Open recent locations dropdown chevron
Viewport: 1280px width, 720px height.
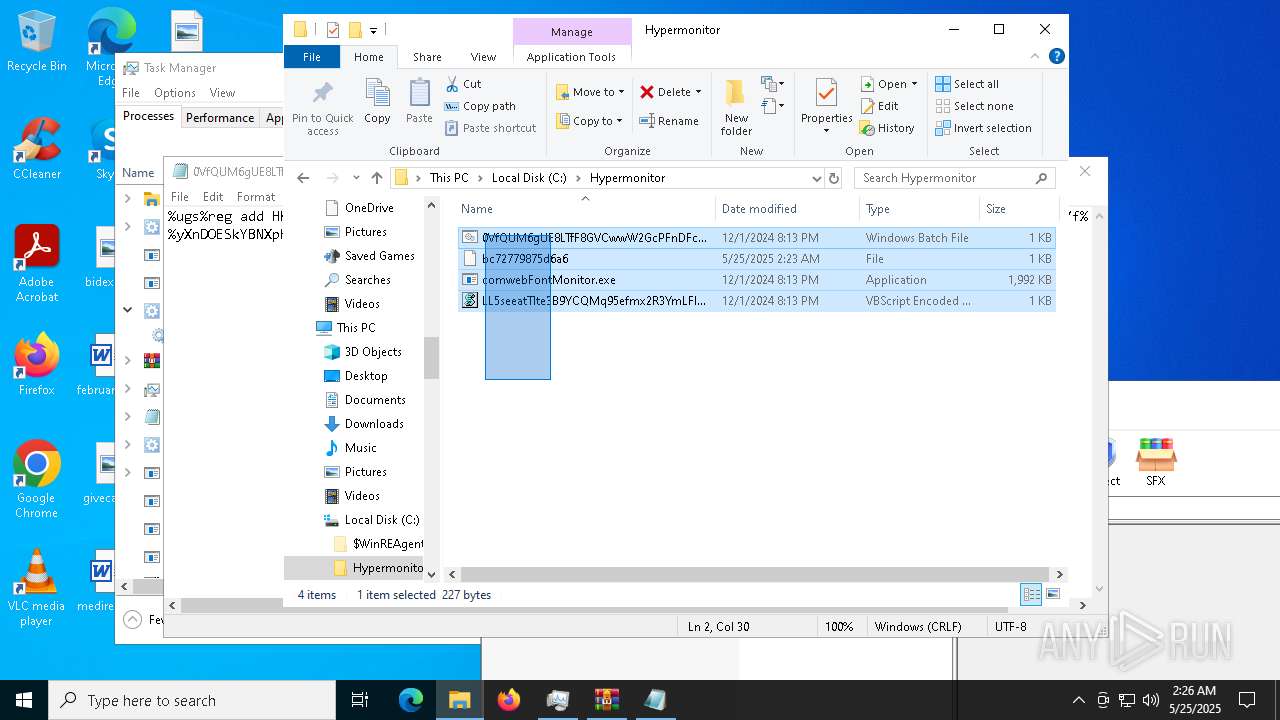coord(356,178)
